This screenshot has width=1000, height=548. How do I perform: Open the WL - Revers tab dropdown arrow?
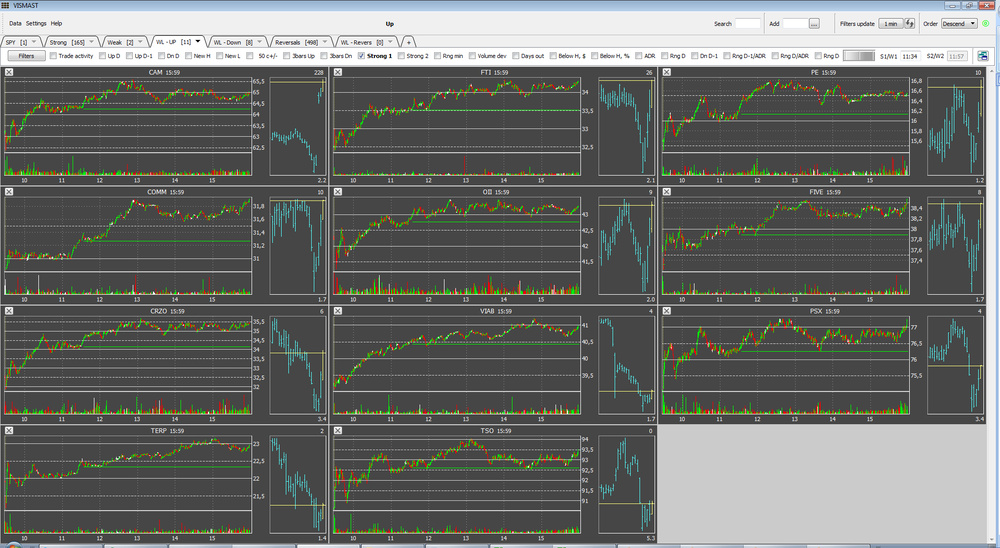[390, 42]
